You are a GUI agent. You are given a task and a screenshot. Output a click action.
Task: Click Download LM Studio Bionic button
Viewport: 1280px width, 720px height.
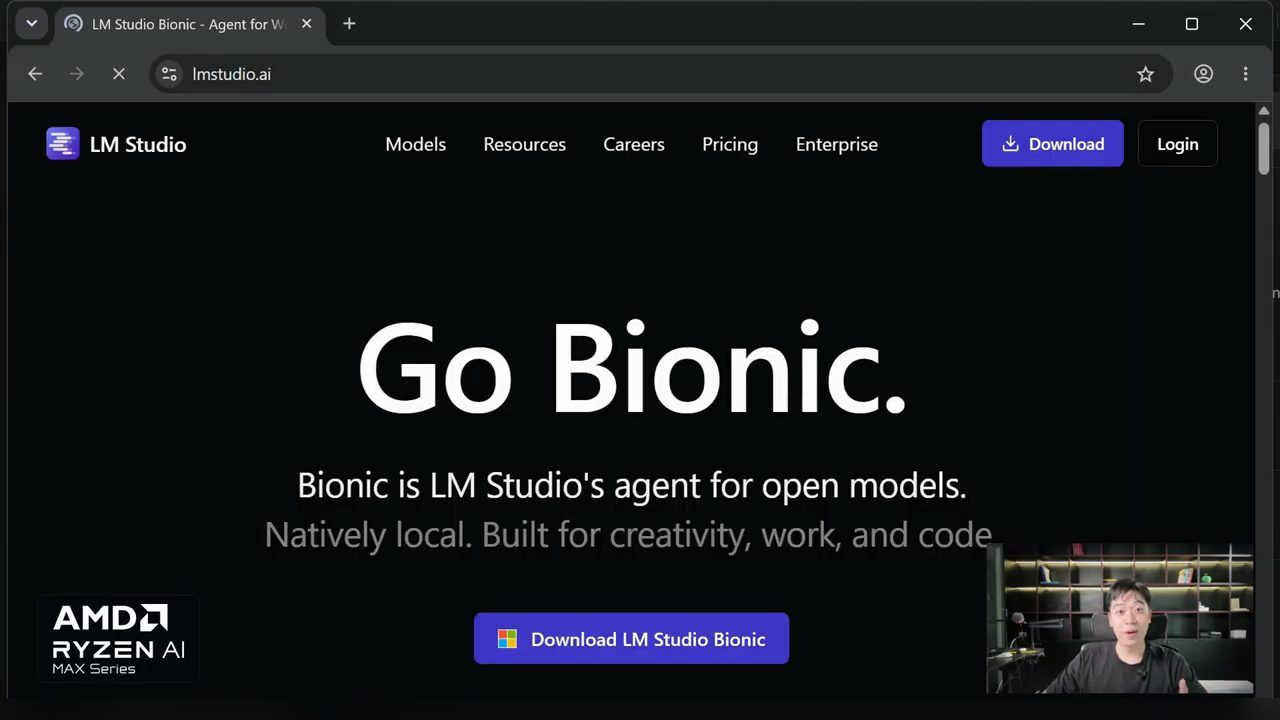[x=631, y=639]
